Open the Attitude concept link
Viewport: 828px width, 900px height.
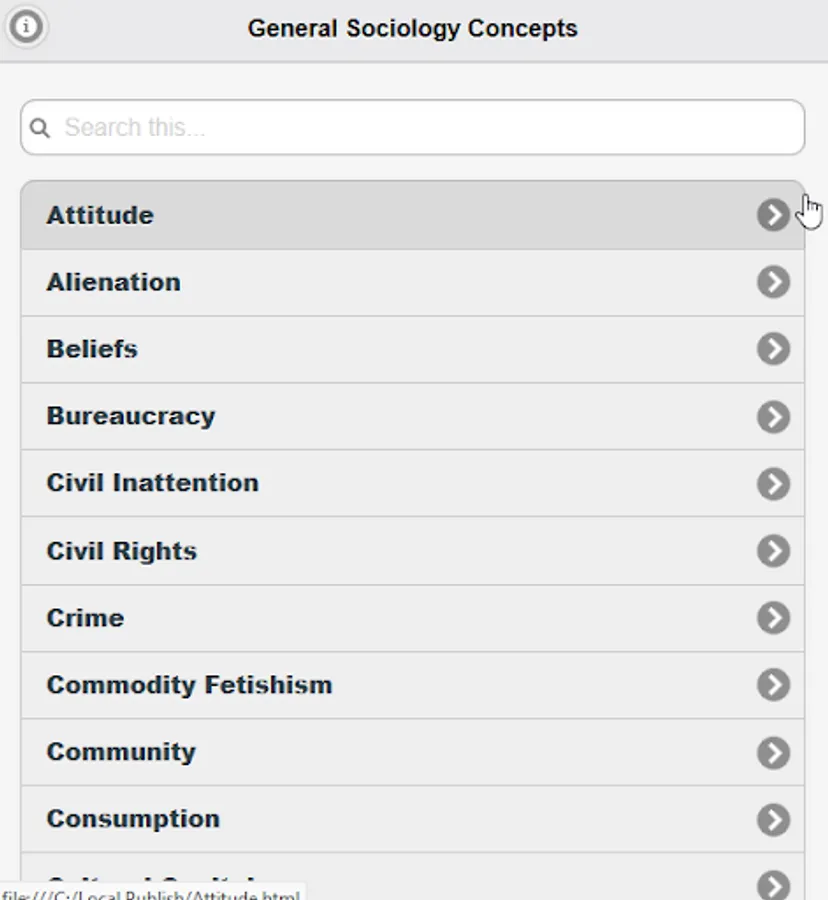[x=100, y=215]
